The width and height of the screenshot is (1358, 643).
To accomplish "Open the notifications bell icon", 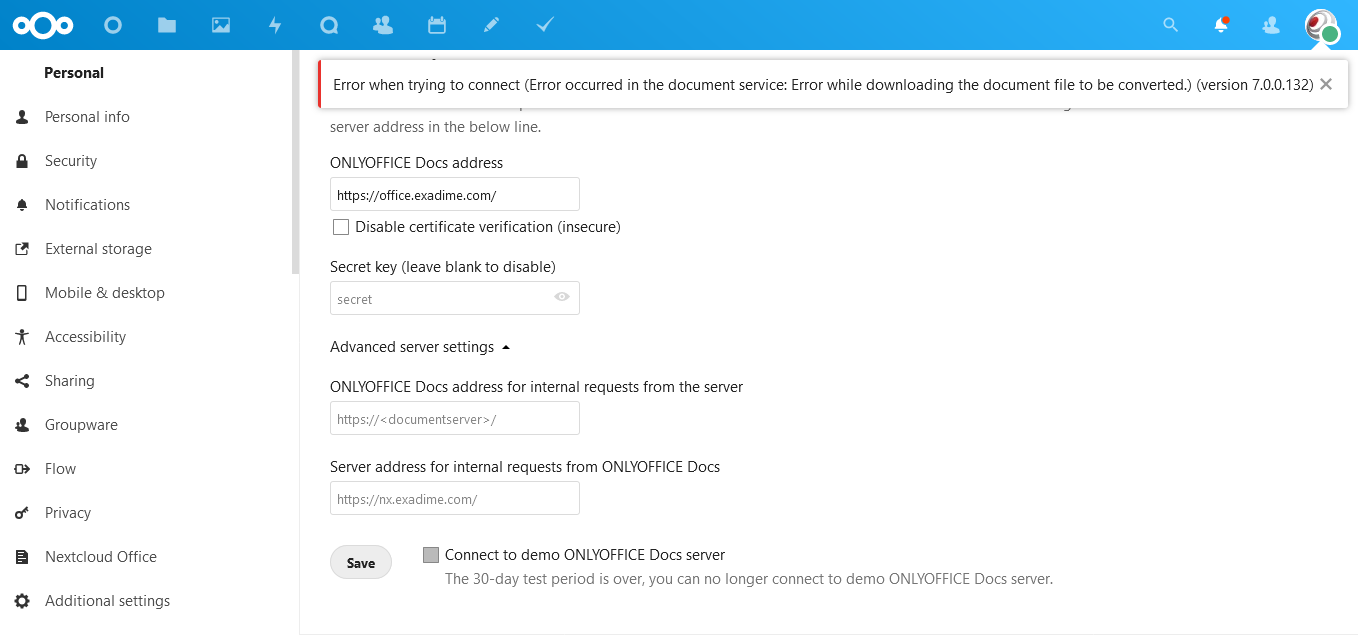I will pyautogui.click(x=1221, y=25).
